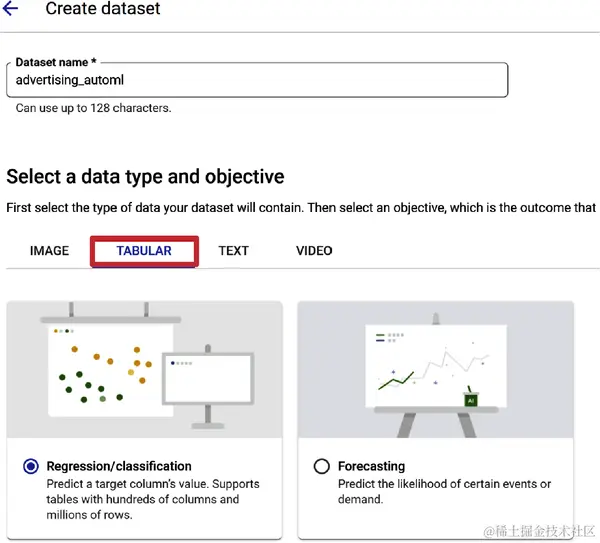Click the Forecasting description about events or demand
Viewport: 600px width, 543px height.
[432, 491]
